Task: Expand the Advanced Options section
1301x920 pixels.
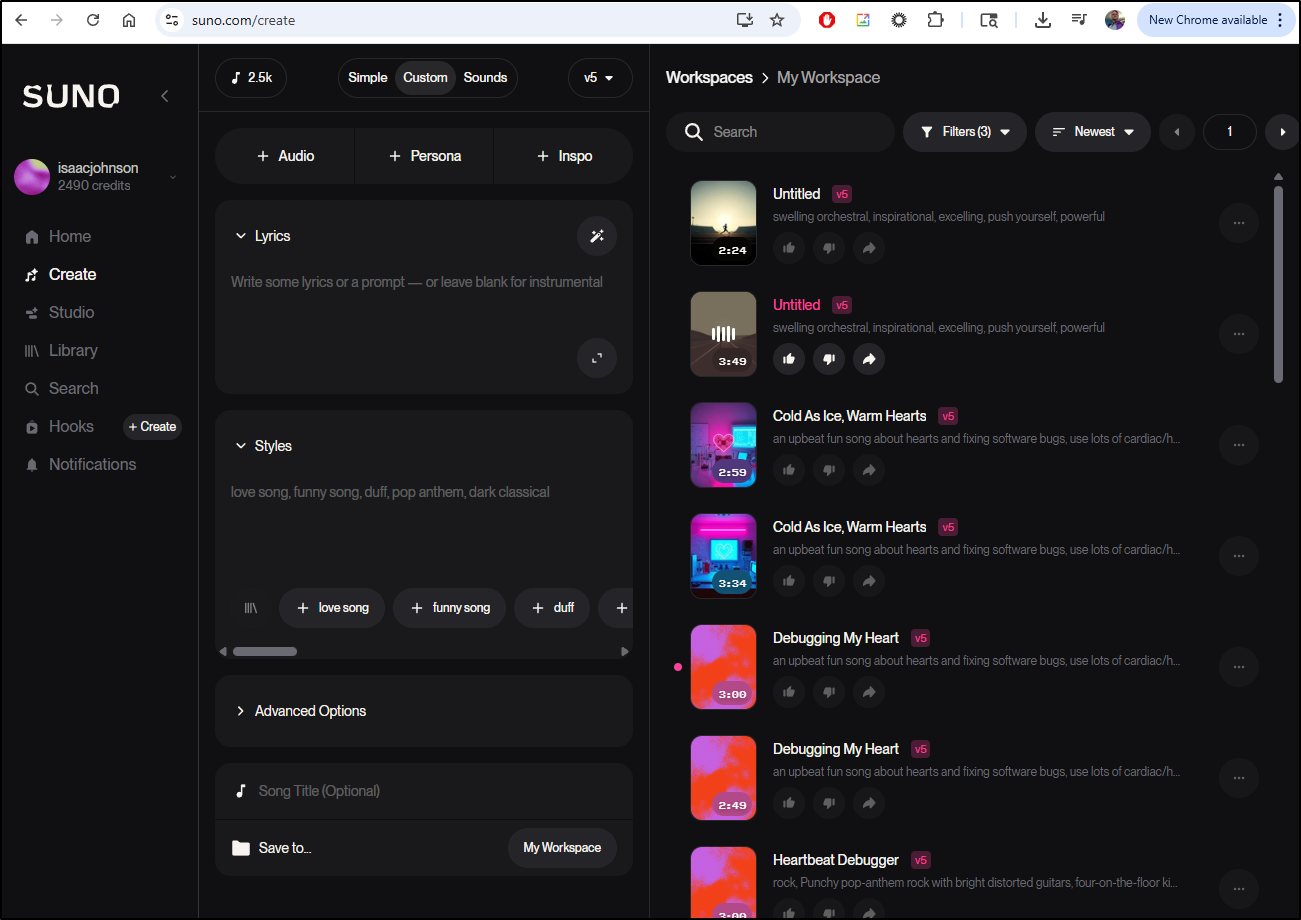Action: 310,711
